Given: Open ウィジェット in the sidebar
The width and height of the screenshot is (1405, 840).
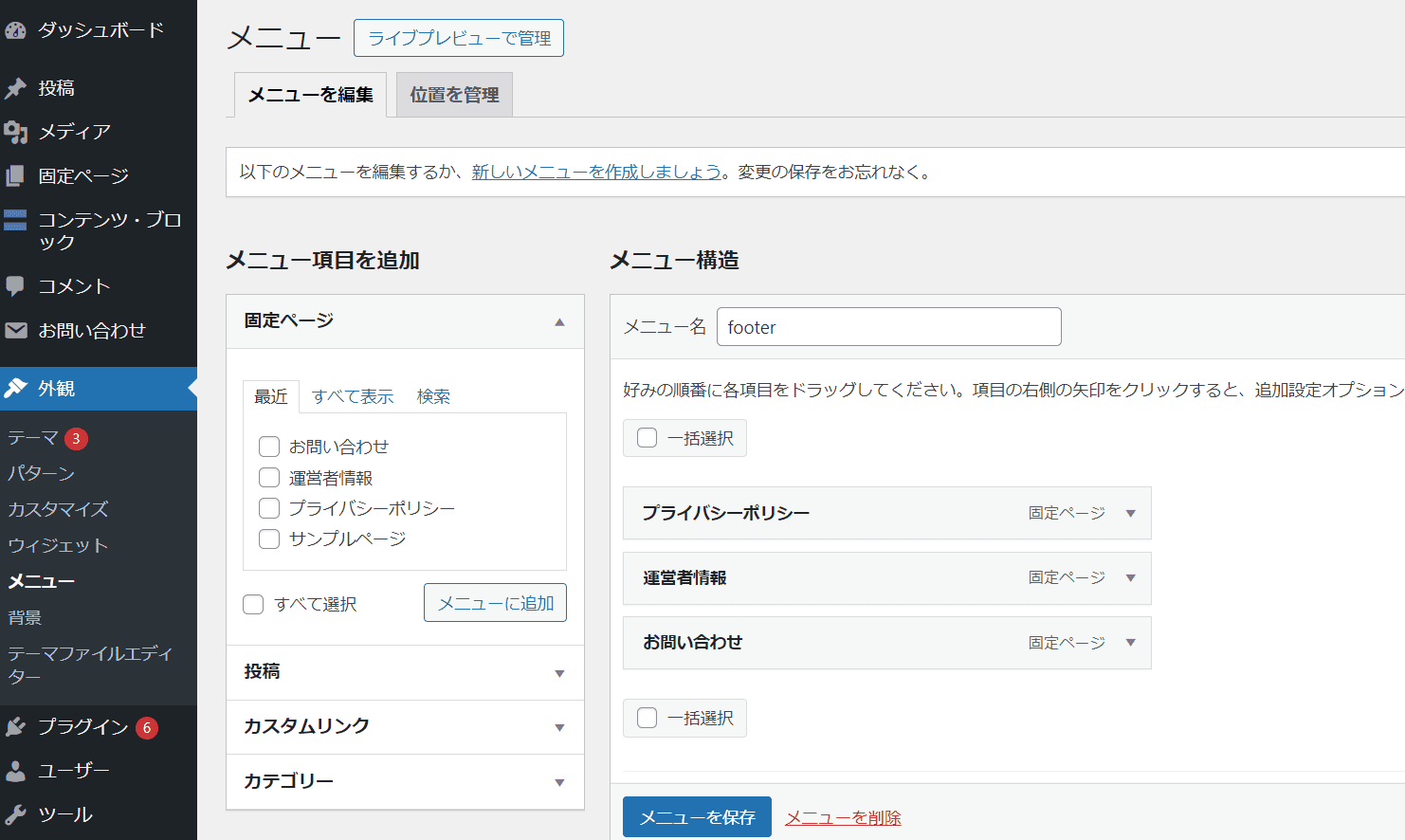Looking at the screenshot, I should pyautogui.click(x=58, y=545).
